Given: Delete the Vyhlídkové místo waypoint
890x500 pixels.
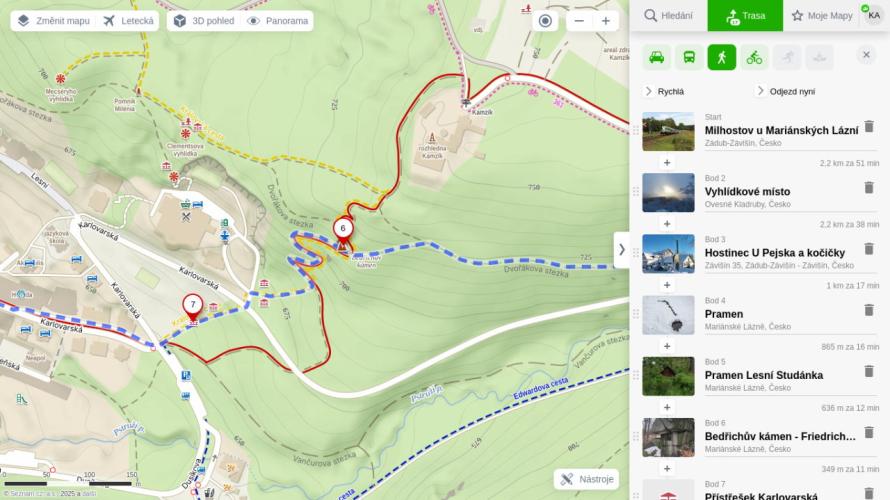Looking at the screenshot, I should point(868,188).
